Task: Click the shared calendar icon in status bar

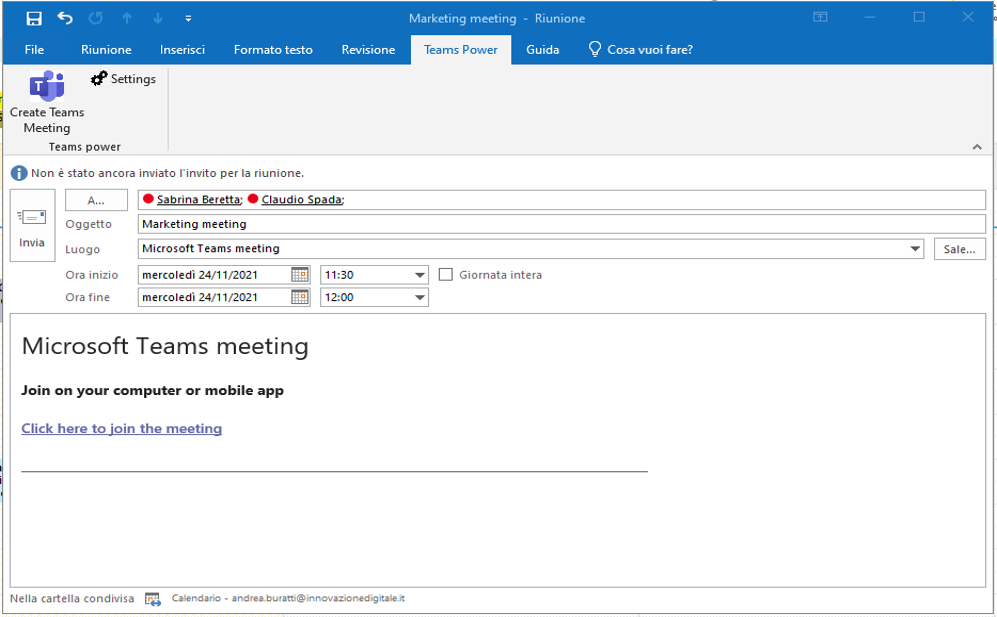Action: tap(152, 599)
